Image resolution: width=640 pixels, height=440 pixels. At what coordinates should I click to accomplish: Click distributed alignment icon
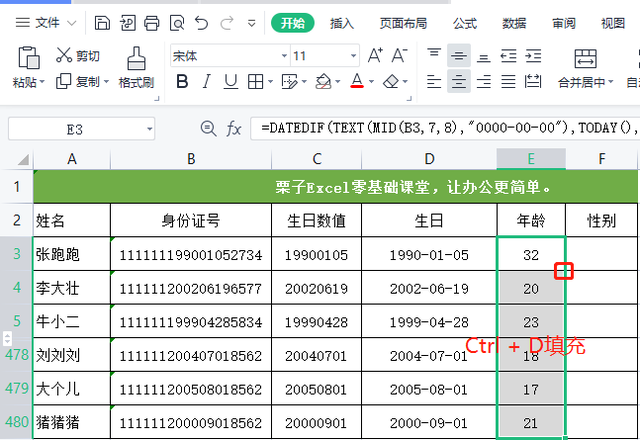533,82
